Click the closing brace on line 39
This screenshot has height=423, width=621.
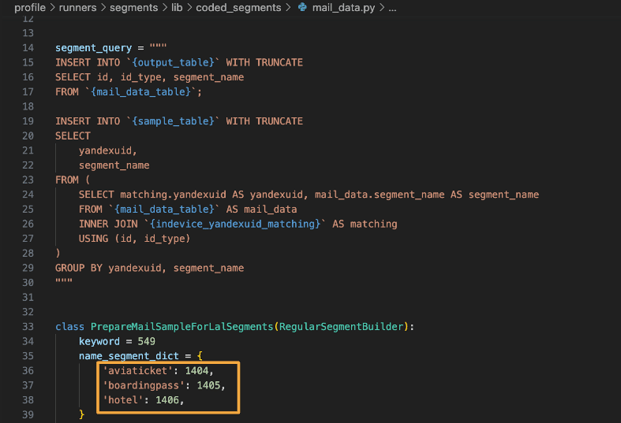[x=82, y=415]
